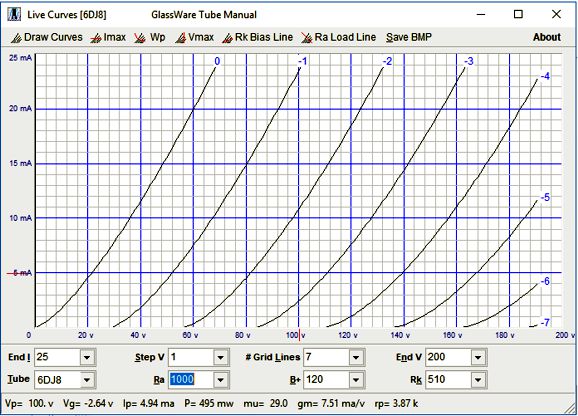Click the Ra value field showing 1000
This screenshot has width=578, height=416.
coord(191,380)
